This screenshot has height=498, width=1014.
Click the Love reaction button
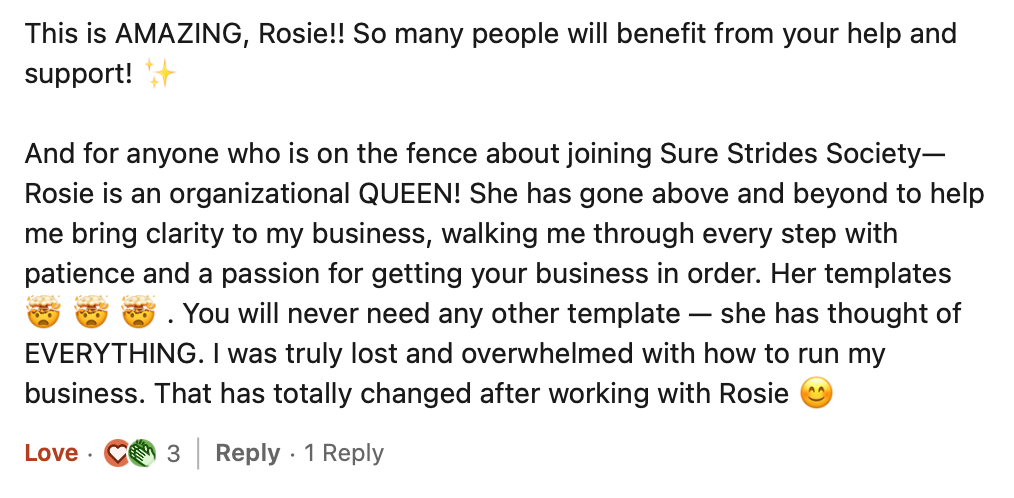tap(51, 453)
